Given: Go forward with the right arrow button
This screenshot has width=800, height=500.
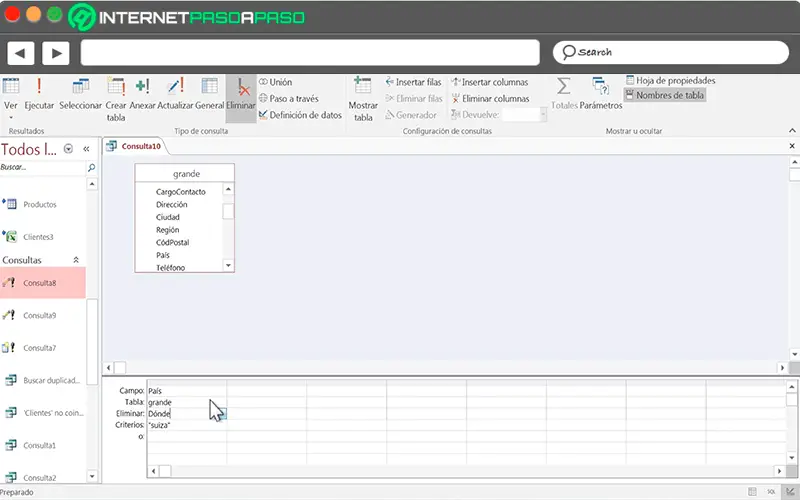Looking at the screenshot, I should (56, 53).
